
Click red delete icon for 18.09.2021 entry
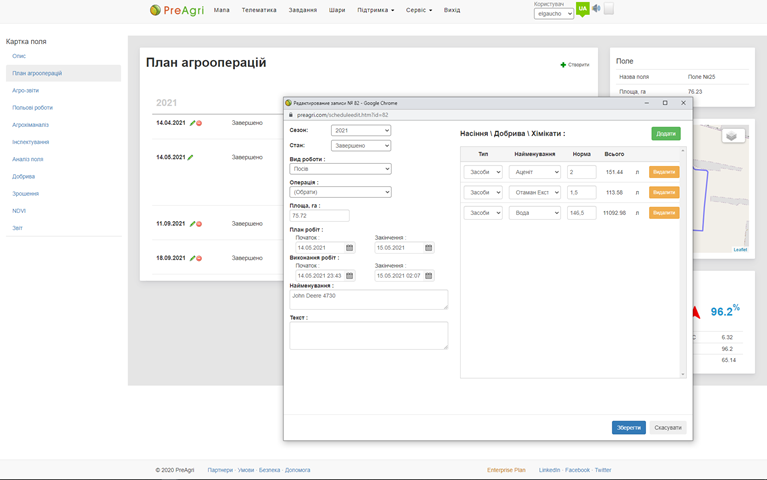pyautogui.click(x=198, y=259)
